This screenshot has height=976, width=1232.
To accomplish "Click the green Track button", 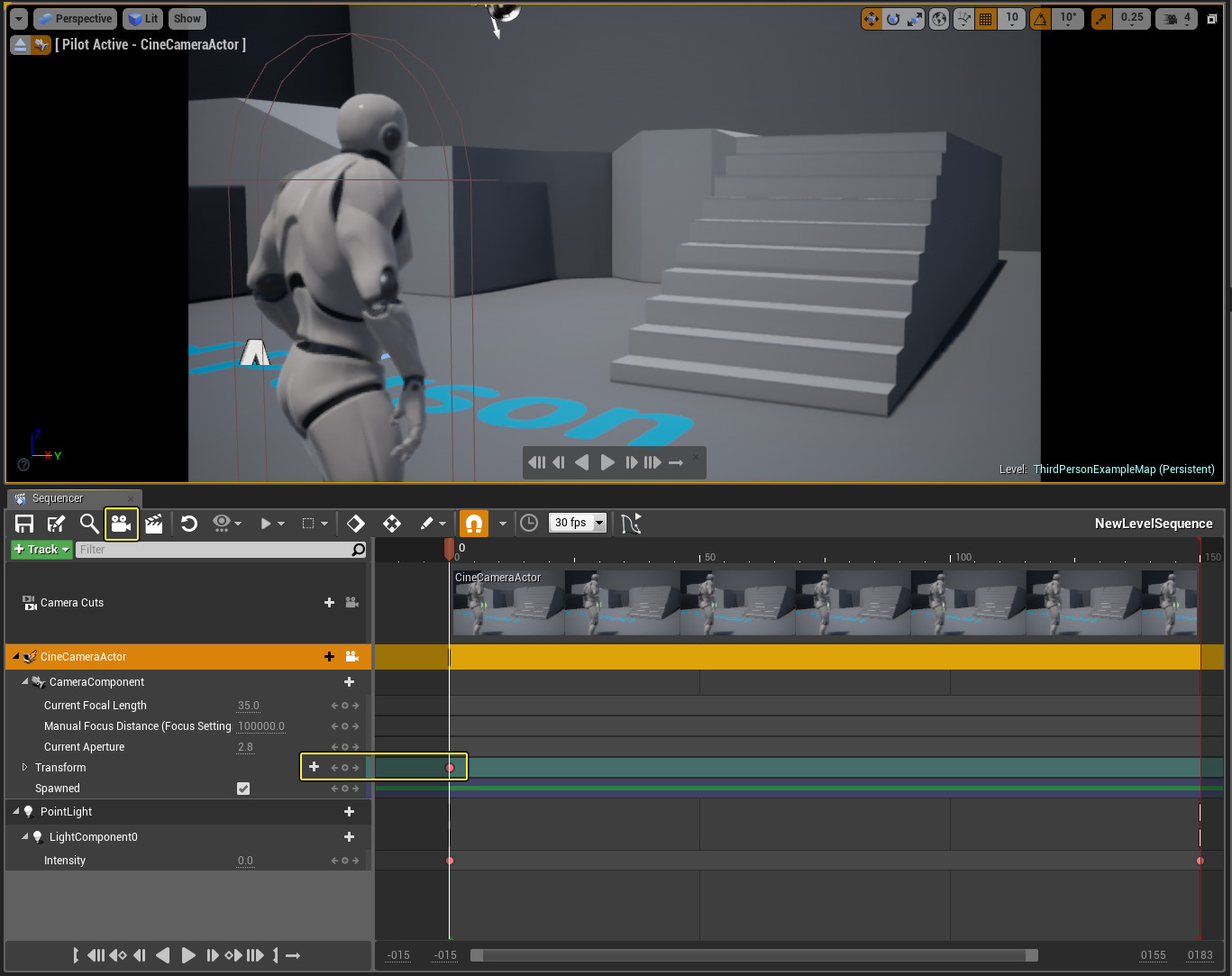I will (x=41, y=550).
